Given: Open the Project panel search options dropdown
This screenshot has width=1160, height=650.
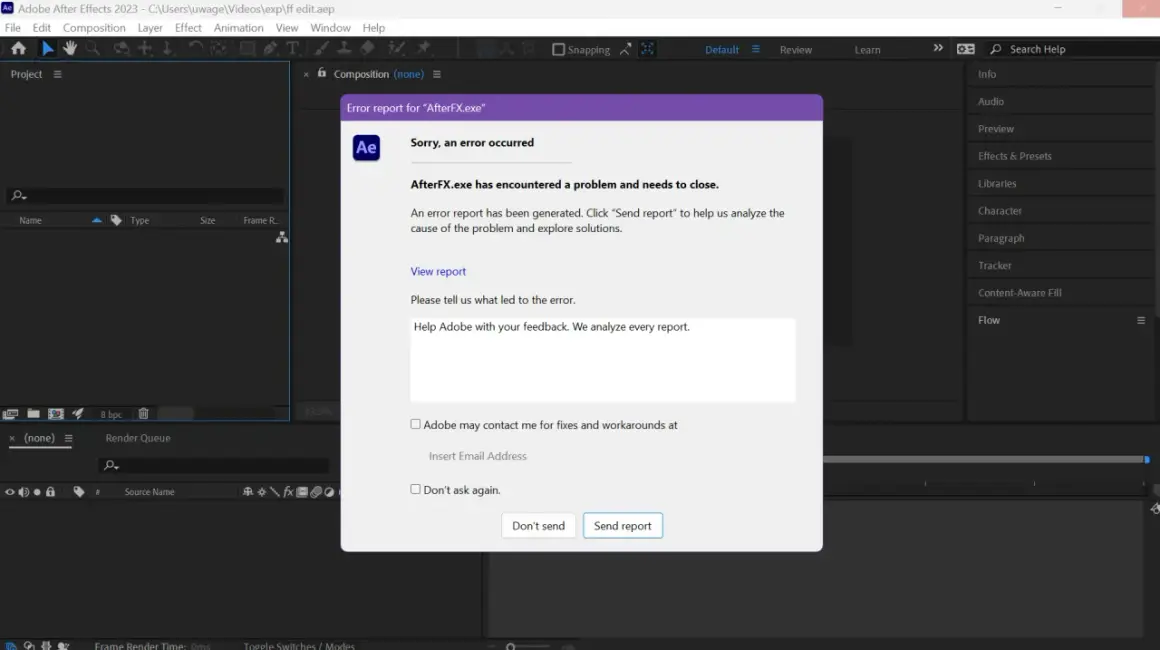Looking at the screenshot, I should click(x=18, y=195).
